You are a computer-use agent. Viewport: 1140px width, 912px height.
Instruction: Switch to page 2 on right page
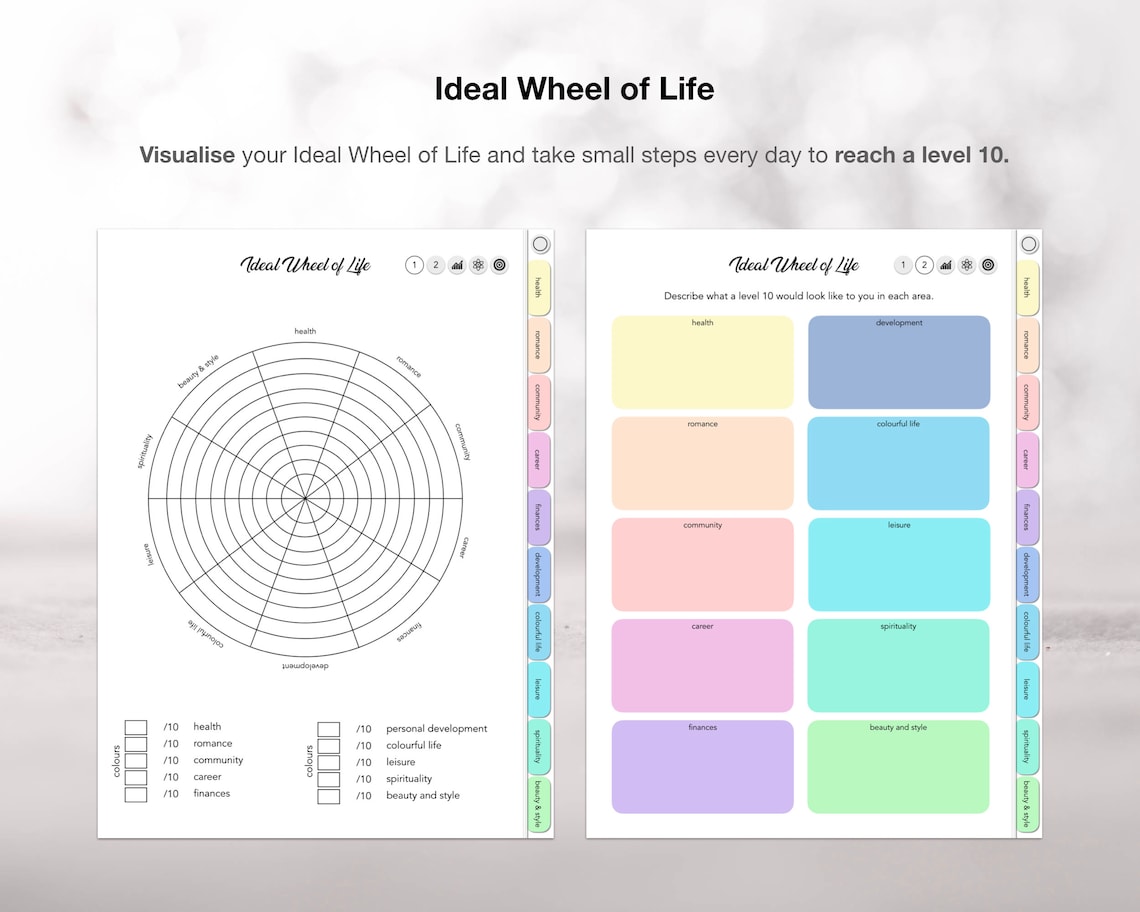point(921,265)
